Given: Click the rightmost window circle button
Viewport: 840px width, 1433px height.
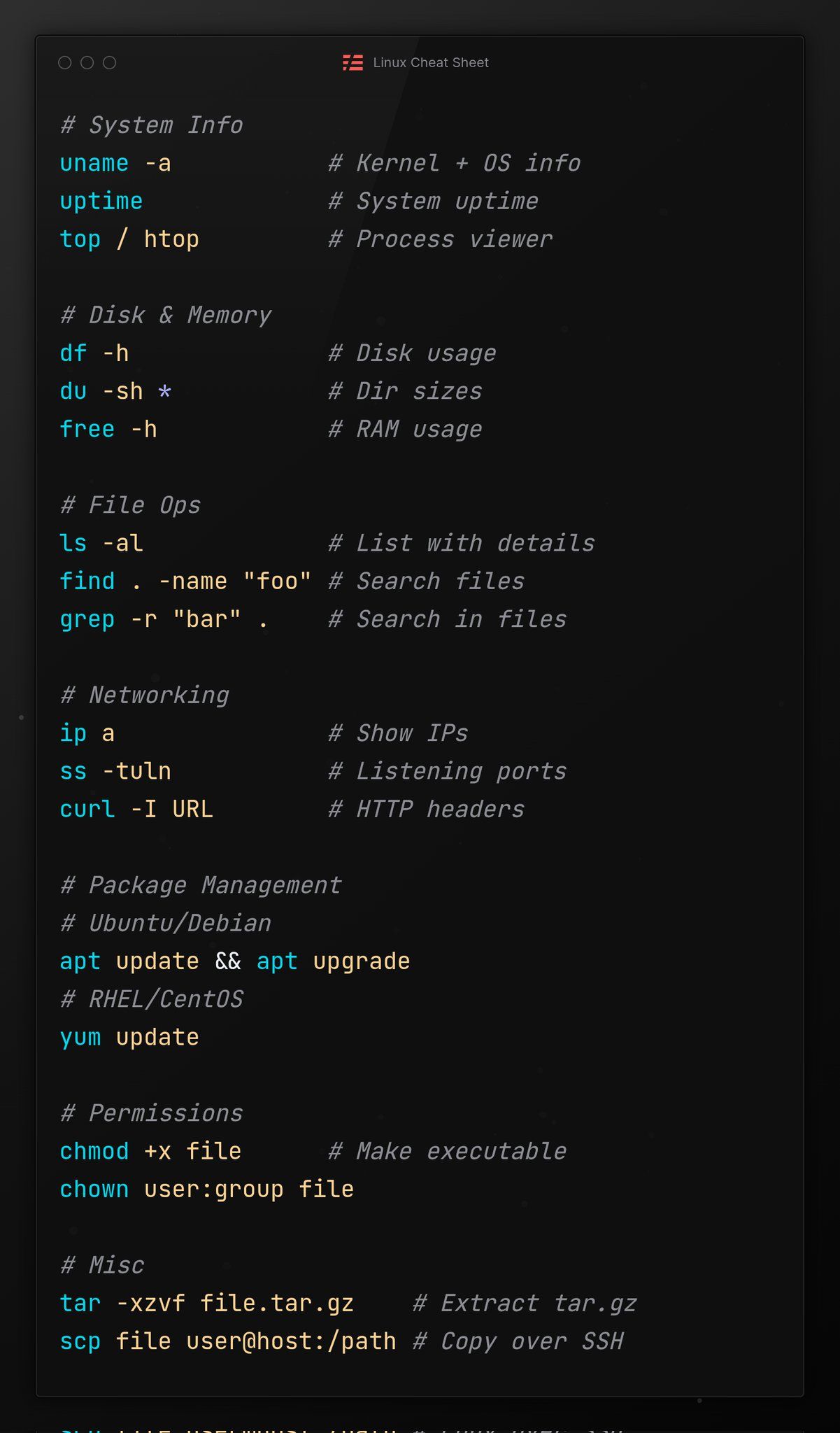Looking at the screenshot, I should coord(110,63).
